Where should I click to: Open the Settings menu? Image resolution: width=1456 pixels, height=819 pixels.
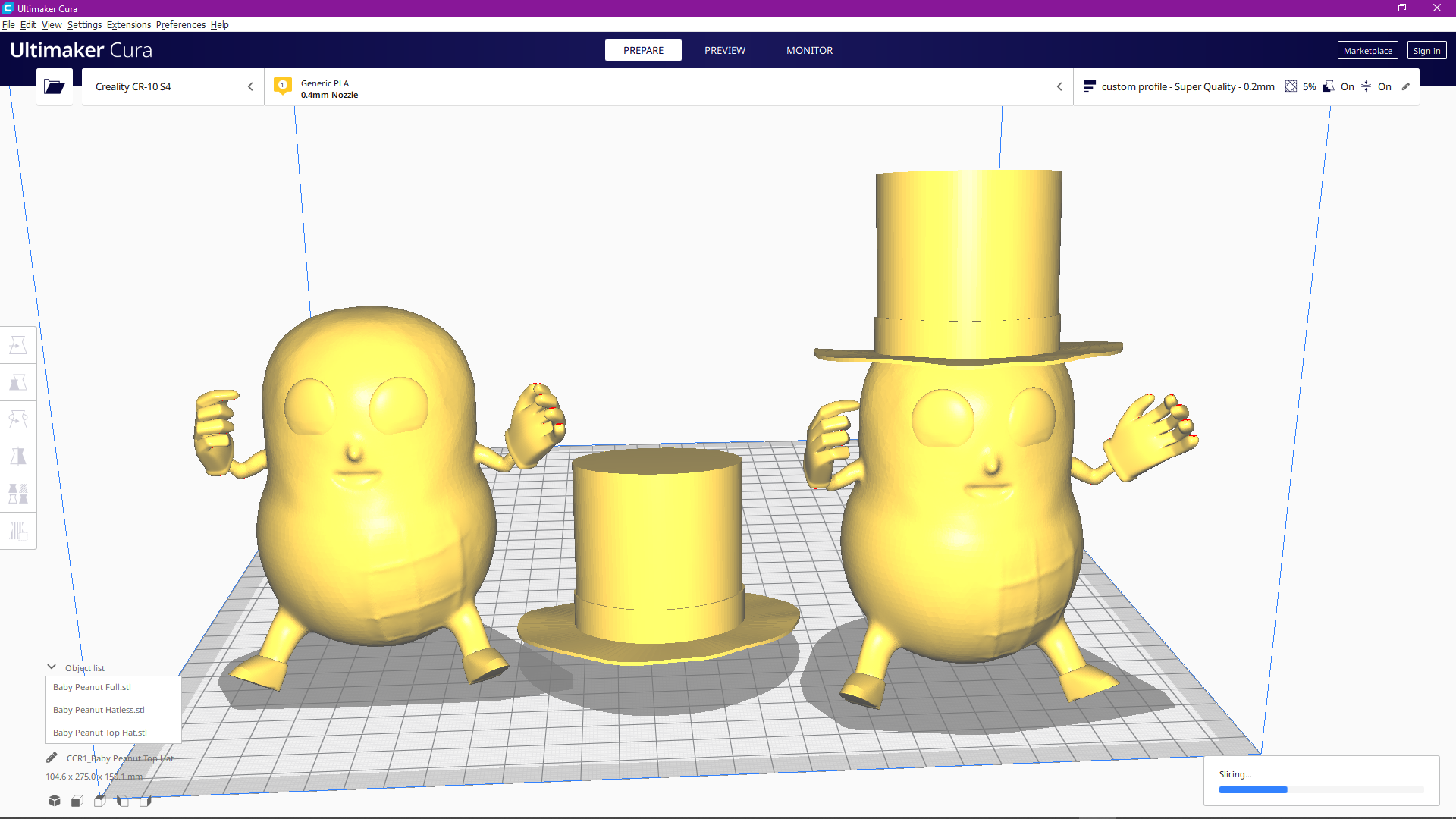point(84,24)
